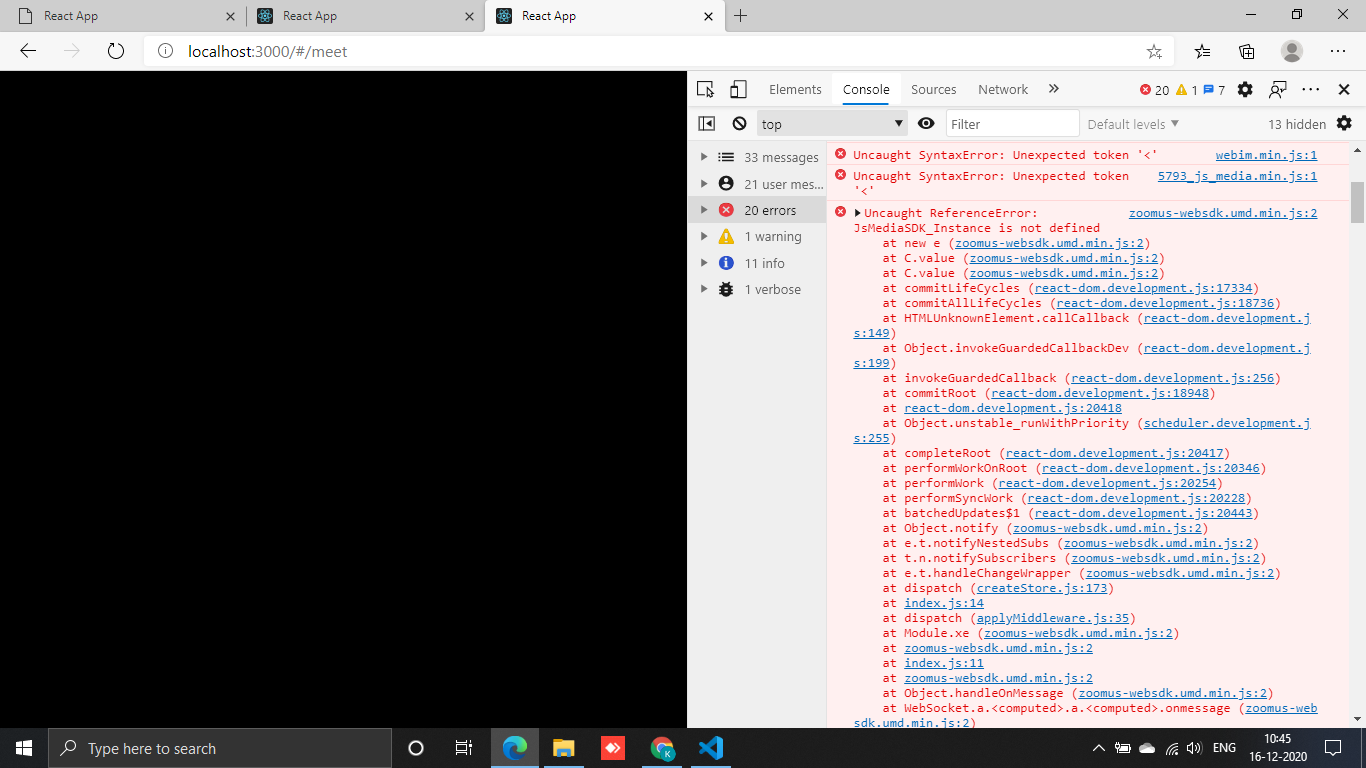Expand the 20 errors group
This screenshot has width=1366, height=768.
point(704,210)
